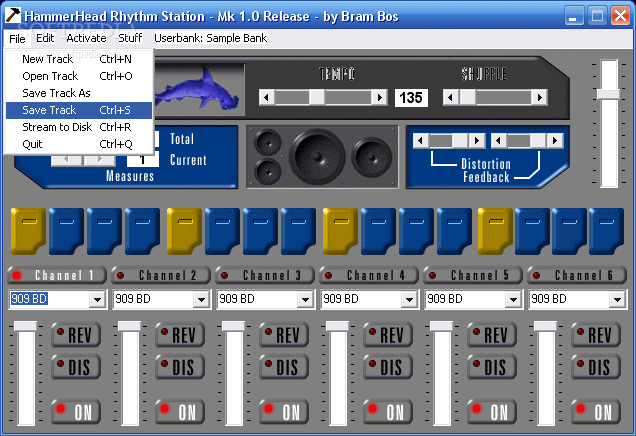This screenshot has height=436, width=636.
Task: Toggle the eleventh step pad
Action: point(417,231)
